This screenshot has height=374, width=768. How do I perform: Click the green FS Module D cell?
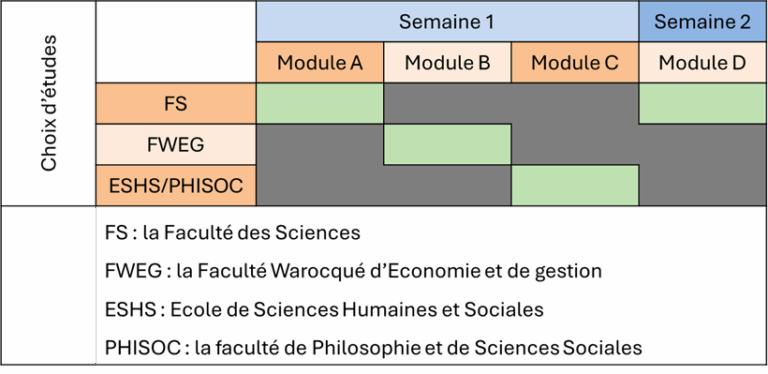pyautogui.click(x=702, y=103)
